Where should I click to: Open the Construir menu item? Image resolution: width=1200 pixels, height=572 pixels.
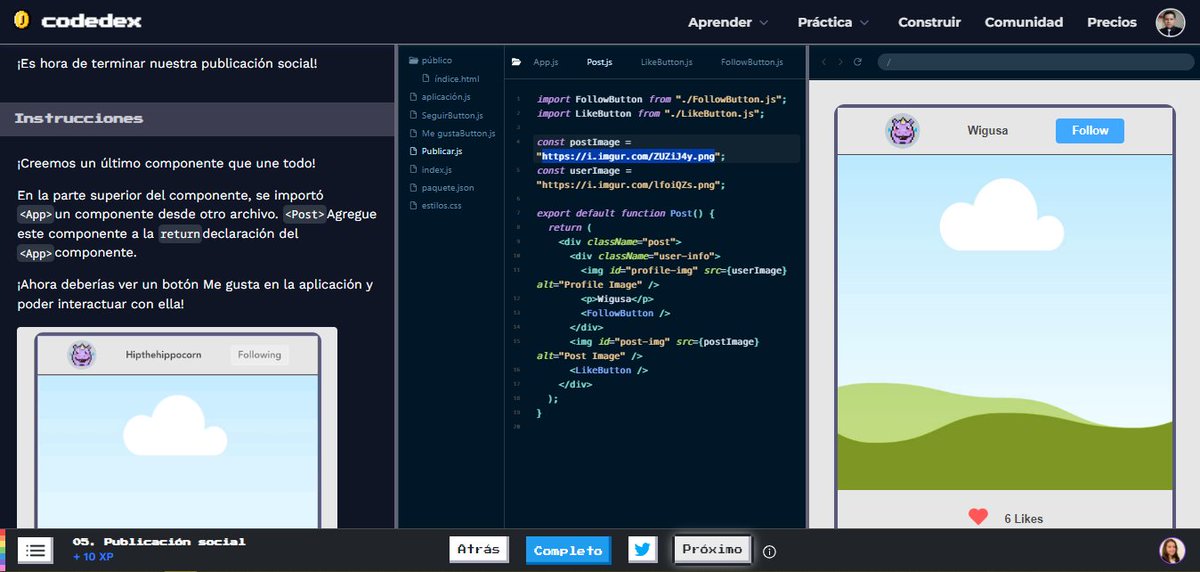(929, 22)
